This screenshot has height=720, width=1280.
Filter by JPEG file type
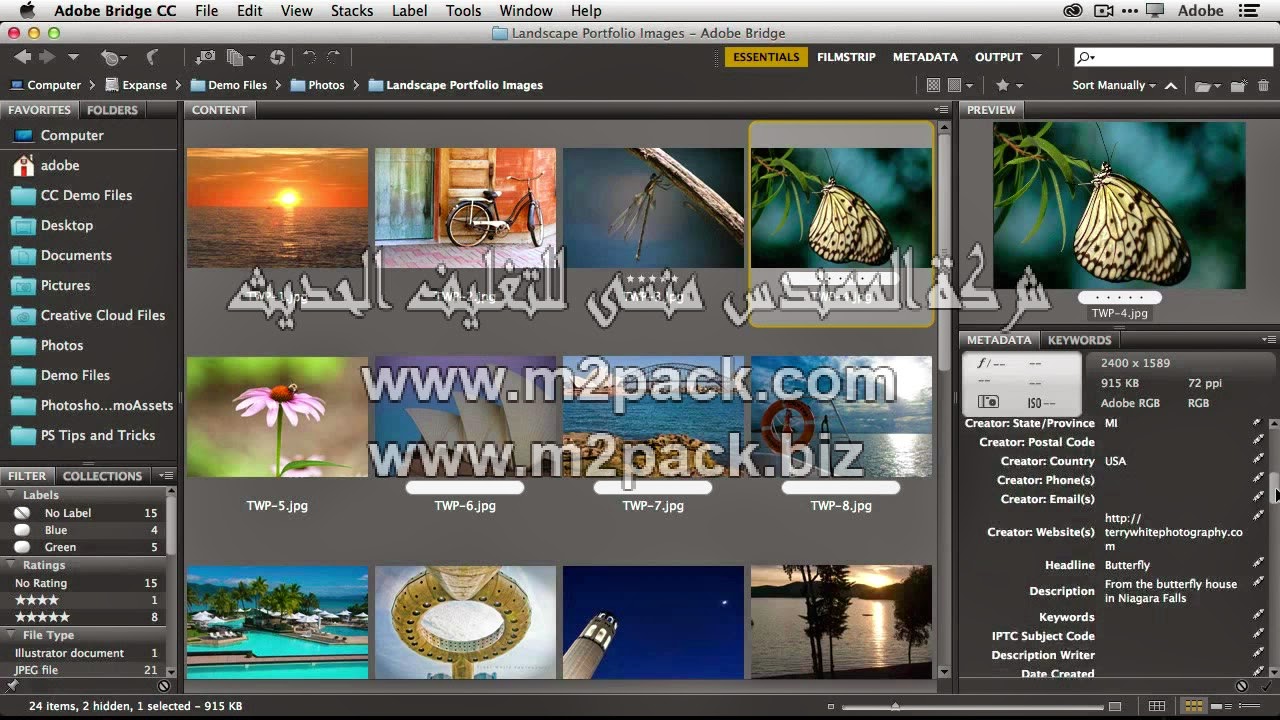point(85,670)
